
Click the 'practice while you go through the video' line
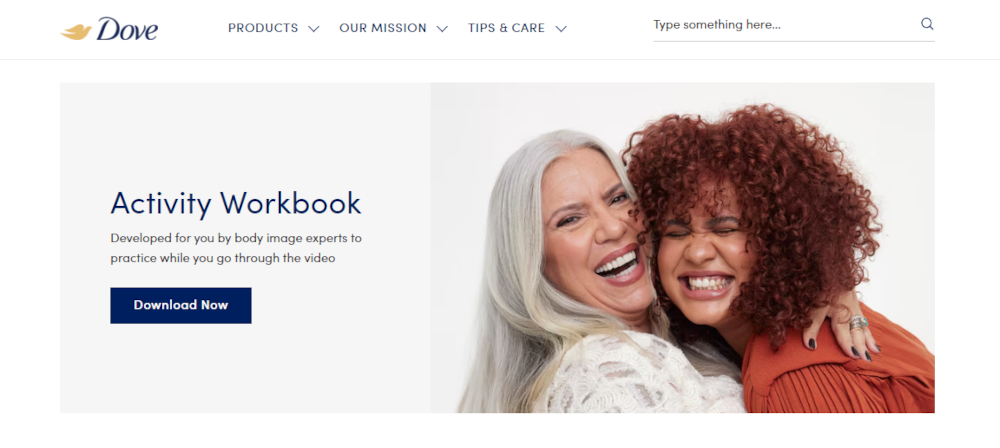click(x=223, y=258)
